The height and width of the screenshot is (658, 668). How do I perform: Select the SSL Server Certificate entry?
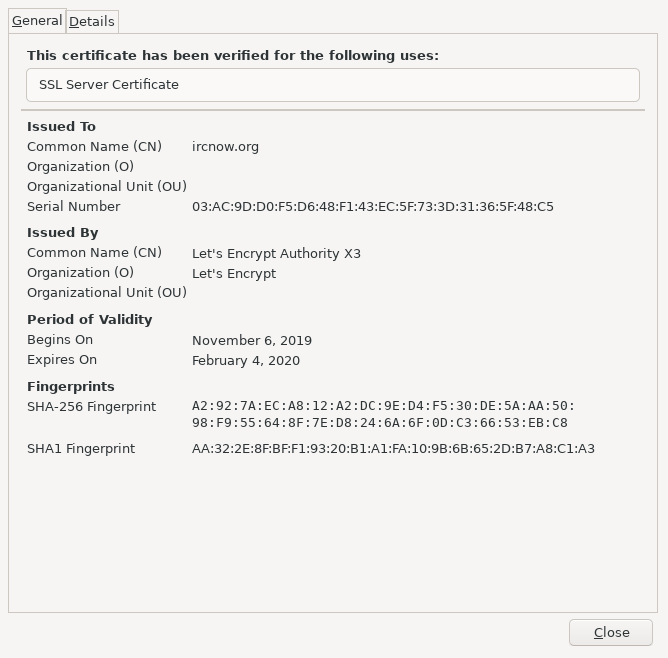click(x=333, y=85)
